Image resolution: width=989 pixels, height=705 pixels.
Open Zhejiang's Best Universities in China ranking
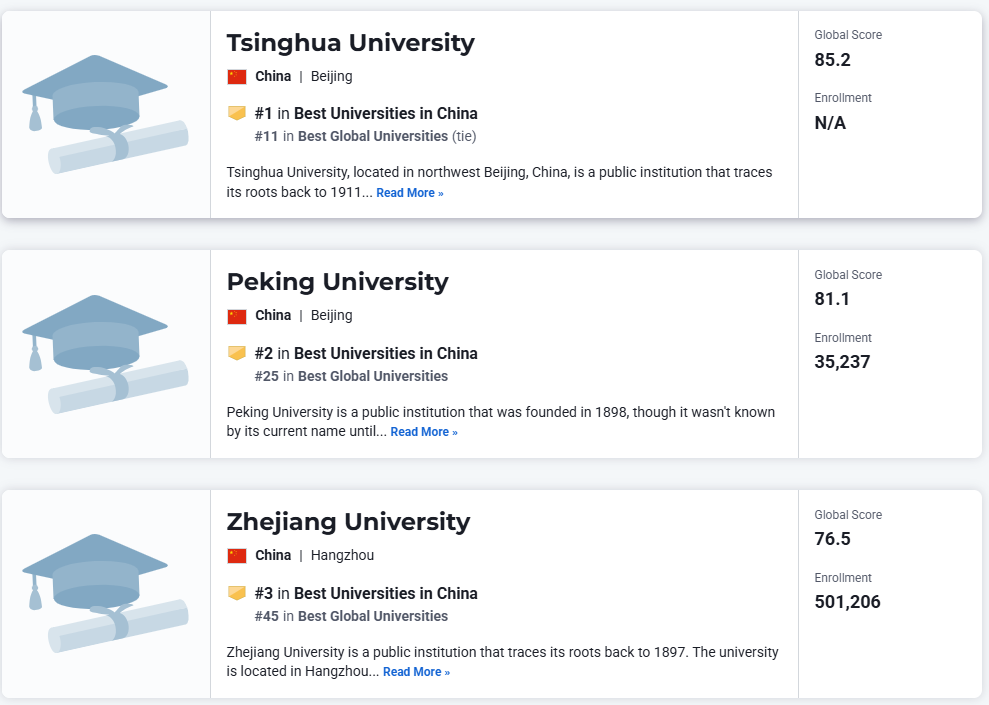(x=385, y=593)
